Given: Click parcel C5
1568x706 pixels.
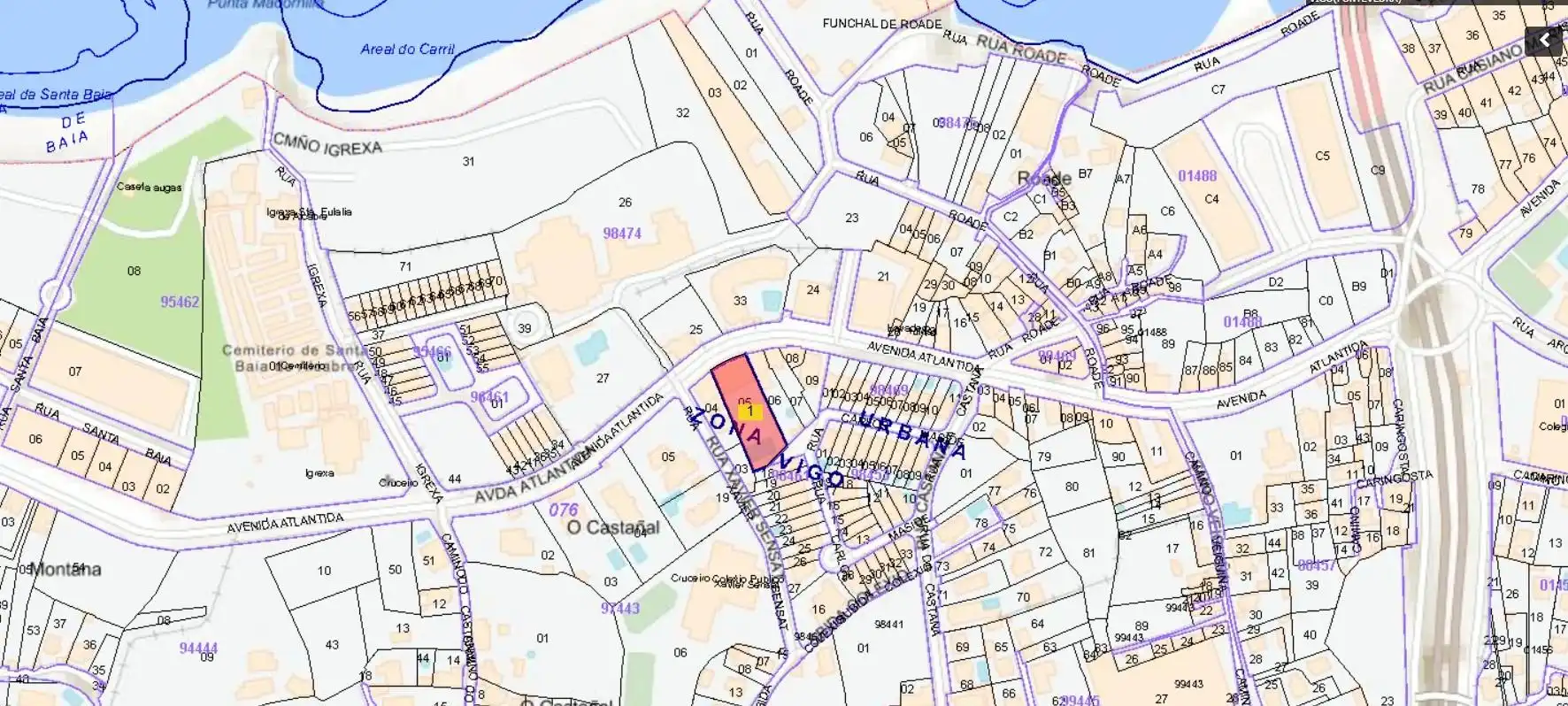Looking at the screenshot, I should click(1322, 156).
